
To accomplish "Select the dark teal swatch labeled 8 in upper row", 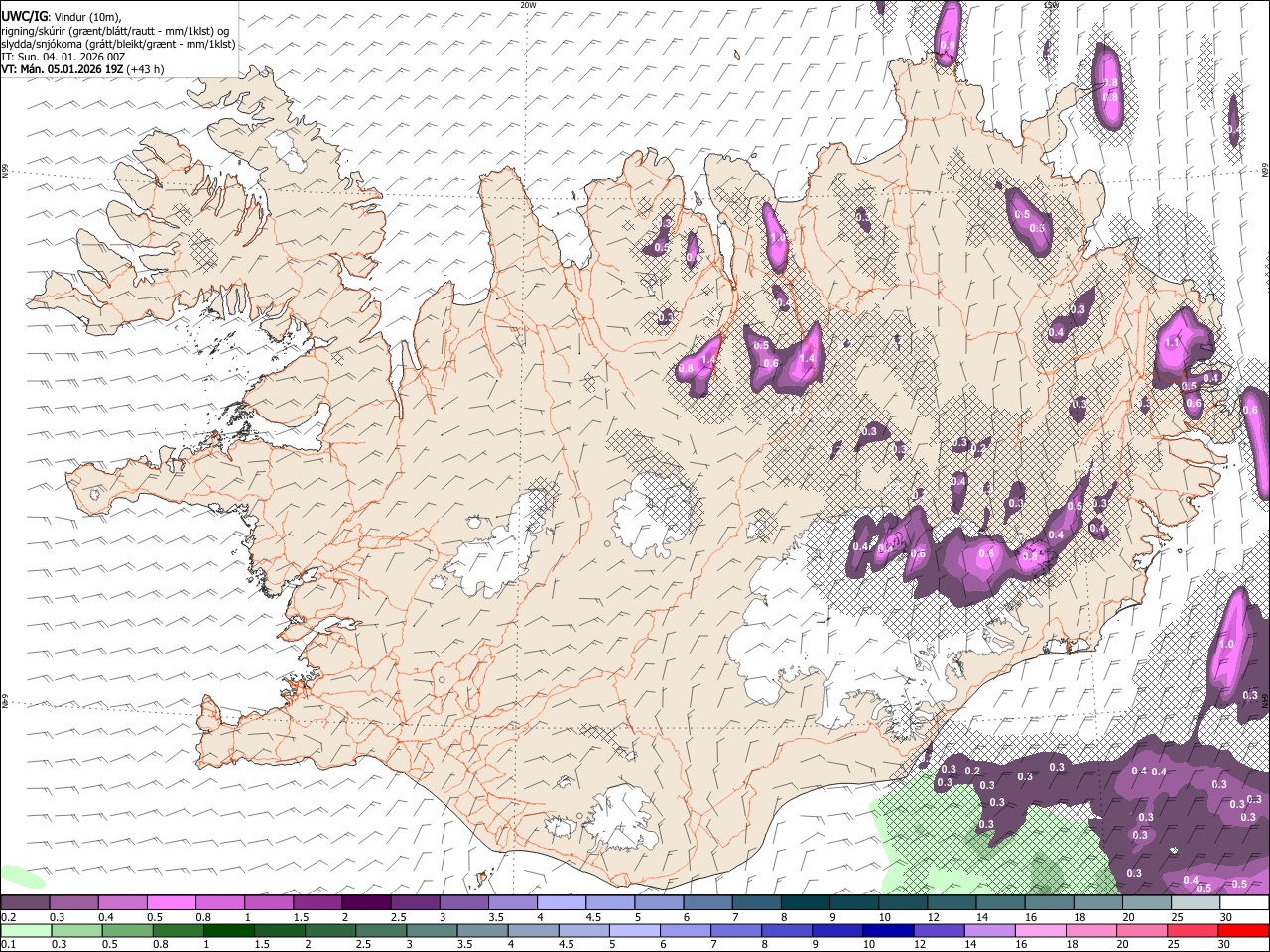I will (805, 903).
